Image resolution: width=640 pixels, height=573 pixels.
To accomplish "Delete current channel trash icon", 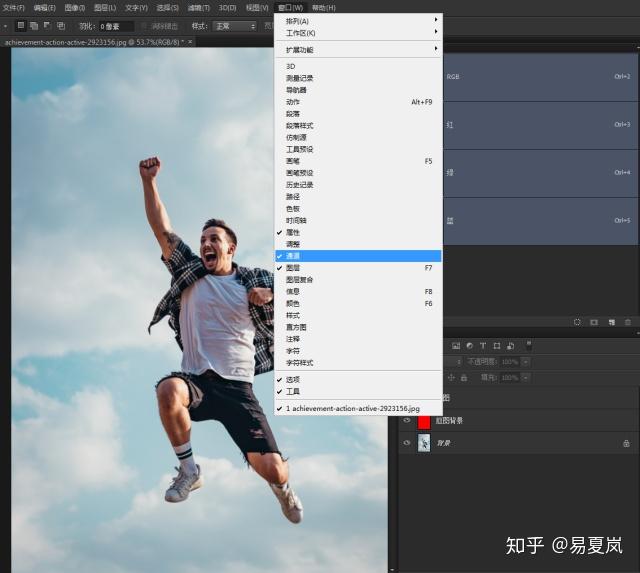I will 628,322.
